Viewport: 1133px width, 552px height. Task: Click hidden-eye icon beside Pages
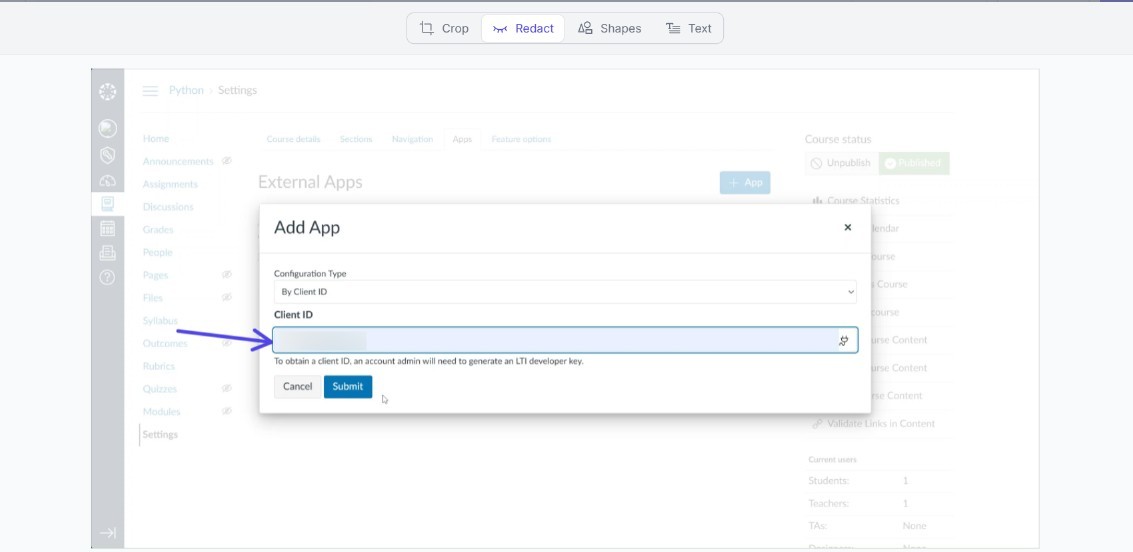coord(226,275)
